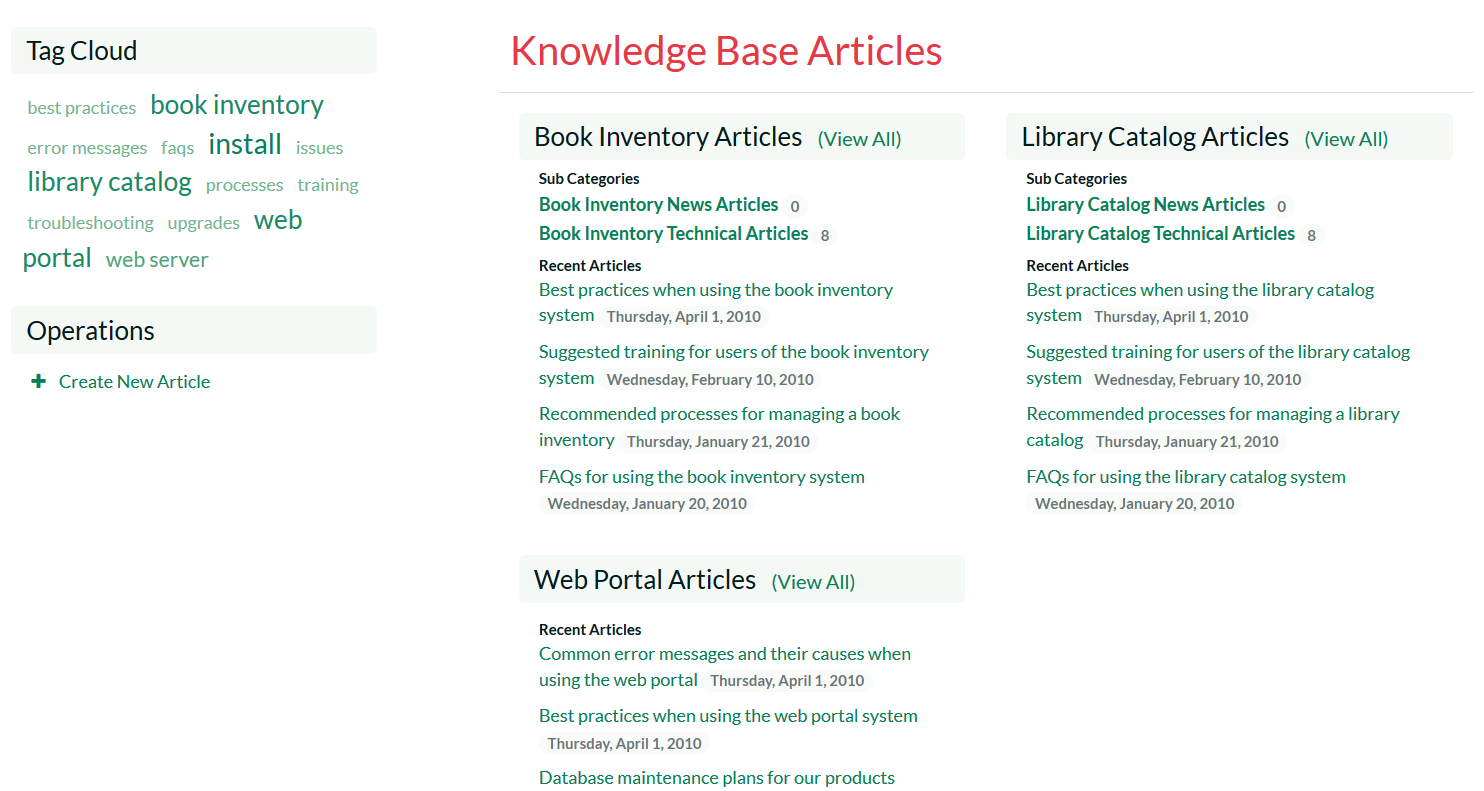View All Library Catalog Articles
The image size is (1484, 791).
pos(1346,139)
